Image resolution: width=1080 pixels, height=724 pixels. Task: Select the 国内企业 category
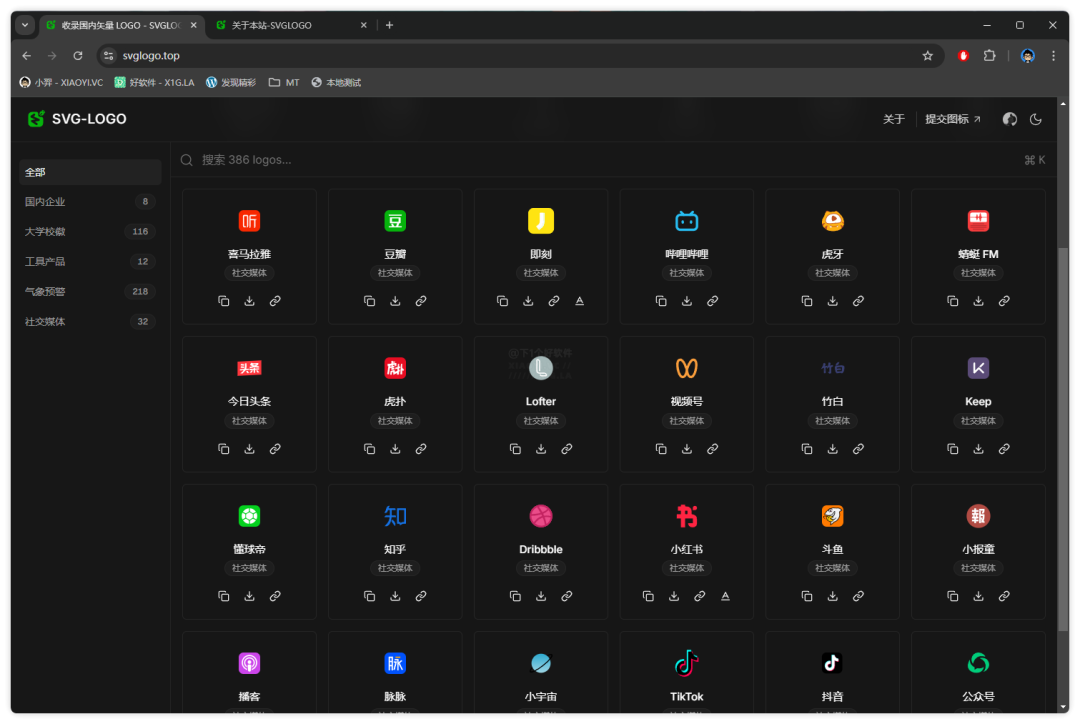coord(90,202)
